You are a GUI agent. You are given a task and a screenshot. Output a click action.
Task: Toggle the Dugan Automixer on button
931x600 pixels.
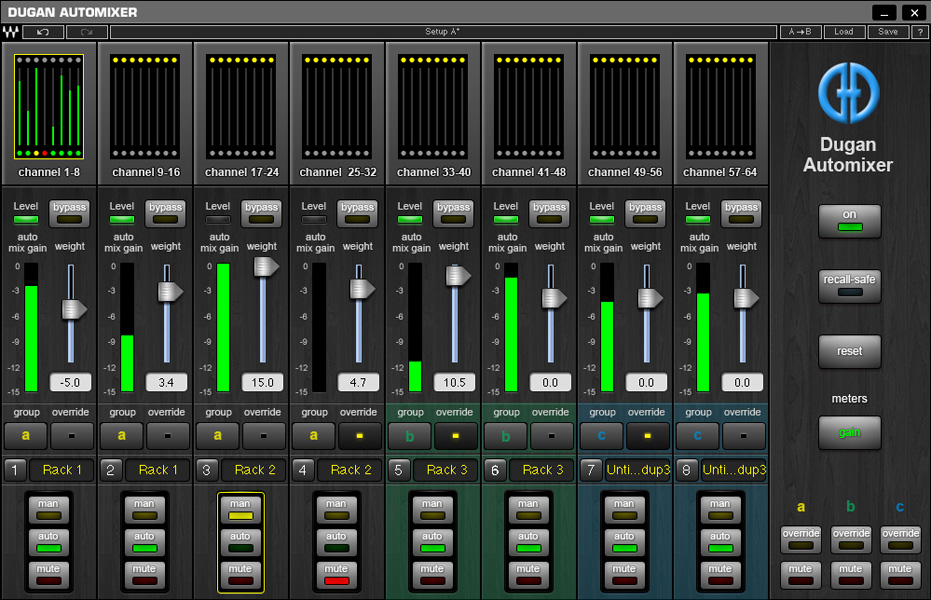[850, 221]
